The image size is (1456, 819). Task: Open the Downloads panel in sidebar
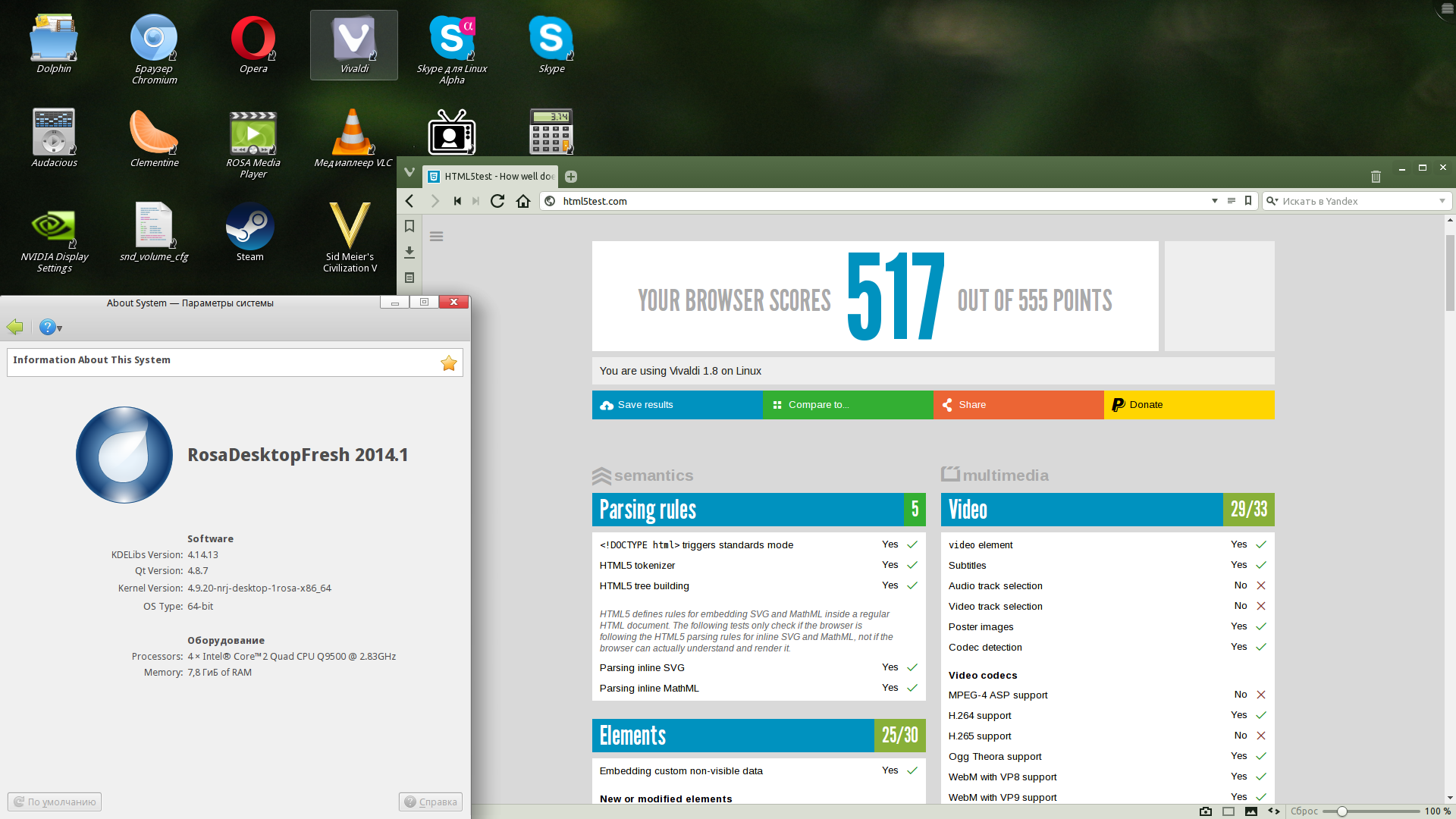click(x=409, y=252)
